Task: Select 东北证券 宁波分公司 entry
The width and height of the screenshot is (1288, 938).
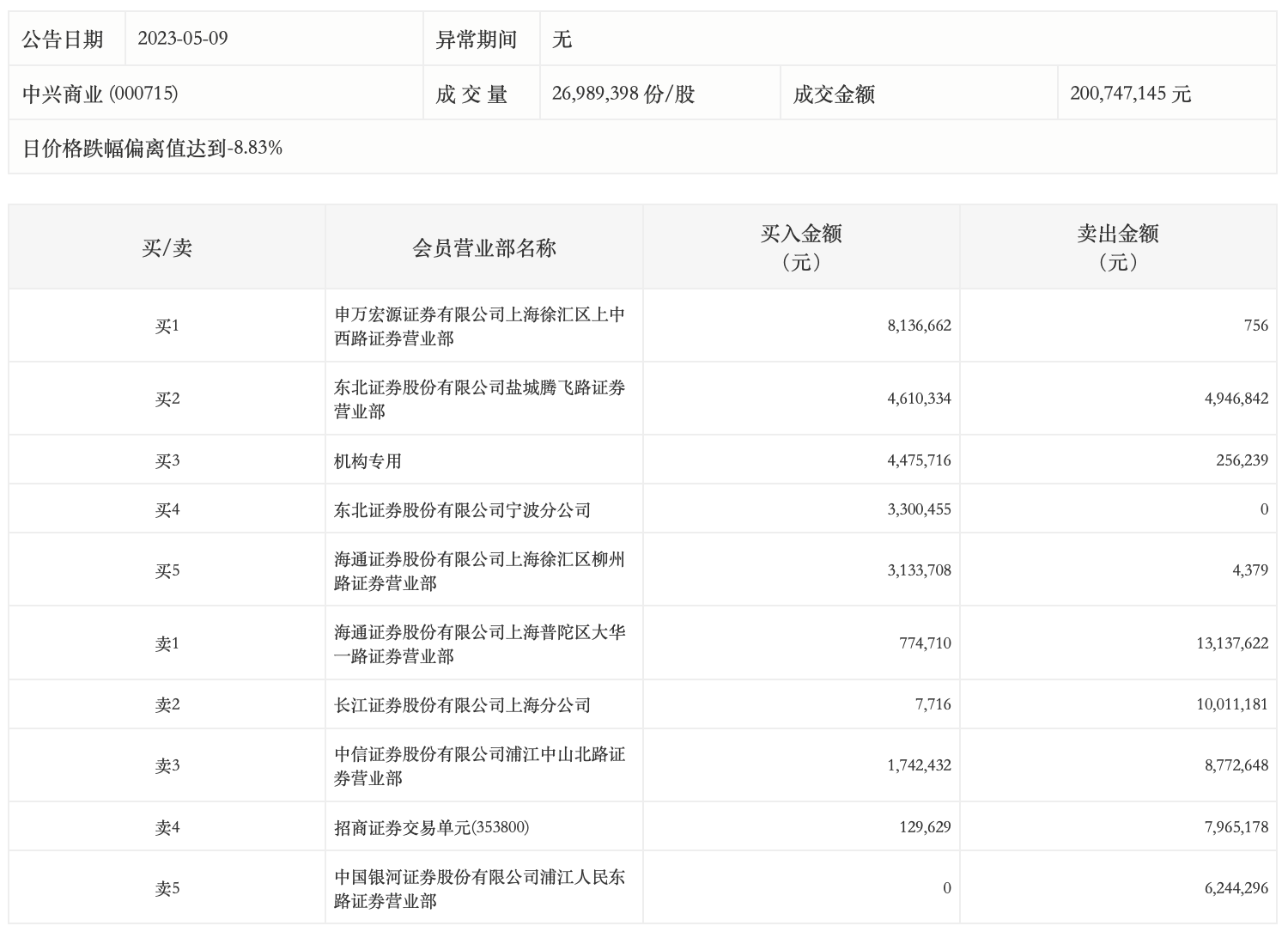Action: click(462, 510)
